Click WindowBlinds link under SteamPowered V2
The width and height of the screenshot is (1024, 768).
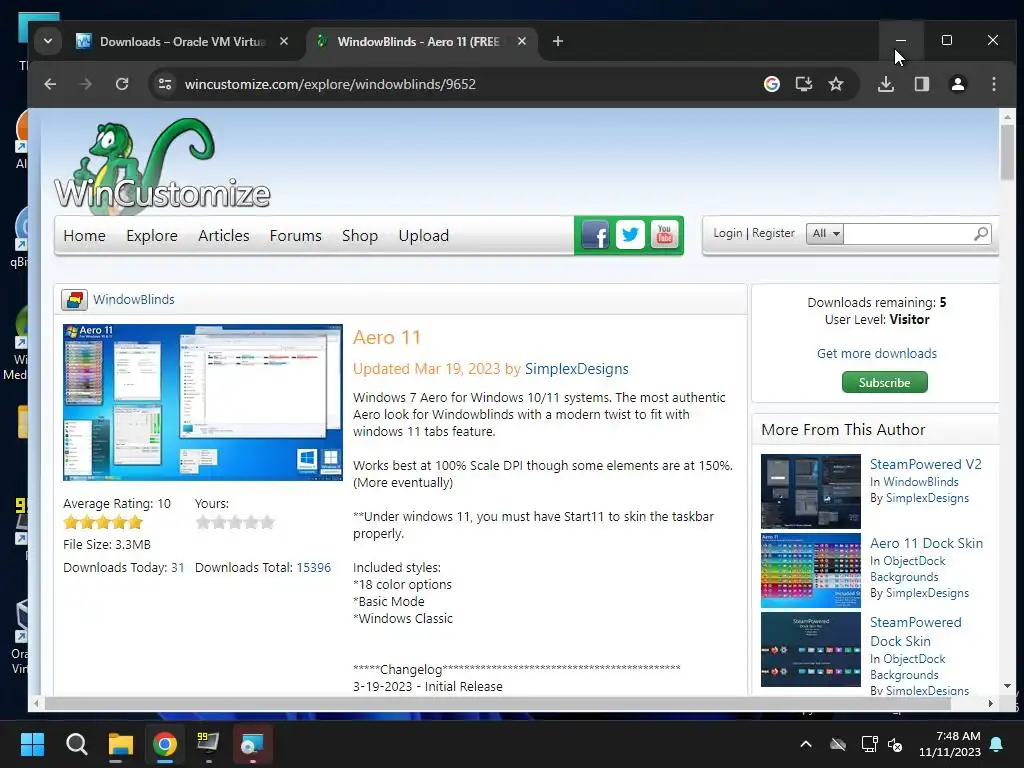click(x=921, y=482)
